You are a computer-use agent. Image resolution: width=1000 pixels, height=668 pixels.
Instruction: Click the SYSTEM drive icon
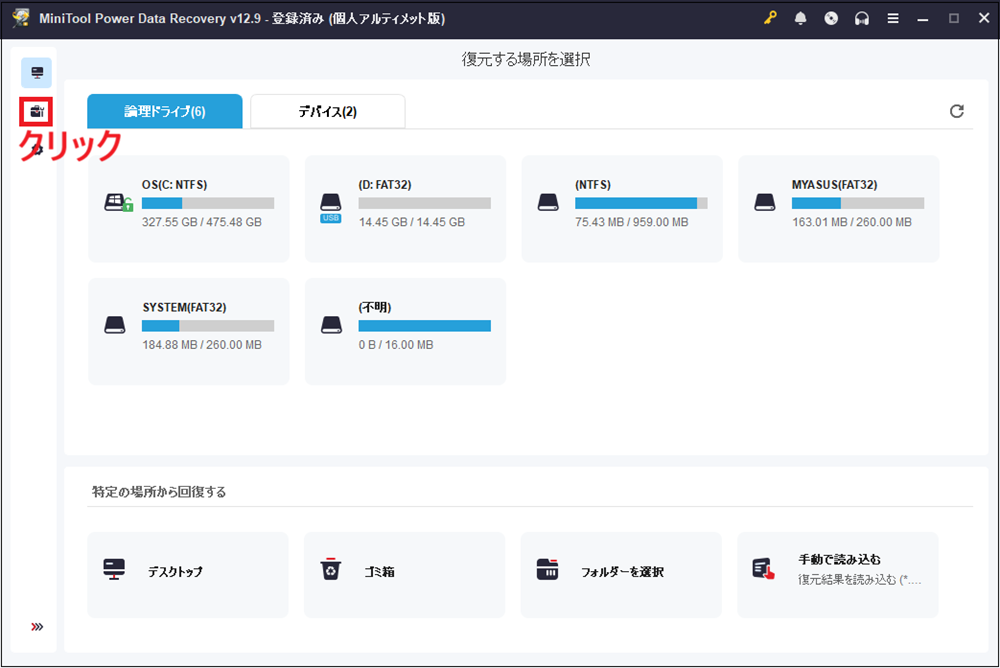click(115, 325)
